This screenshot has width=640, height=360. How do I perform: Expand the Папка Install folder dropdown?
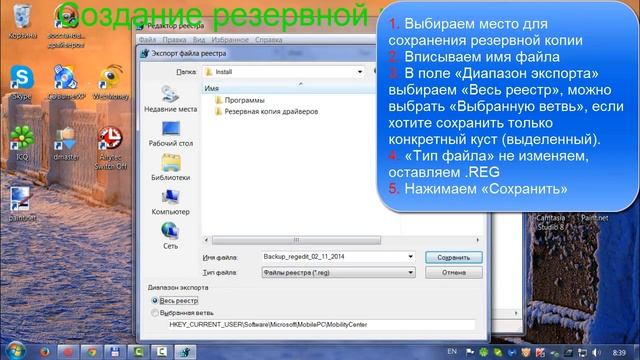360,72
